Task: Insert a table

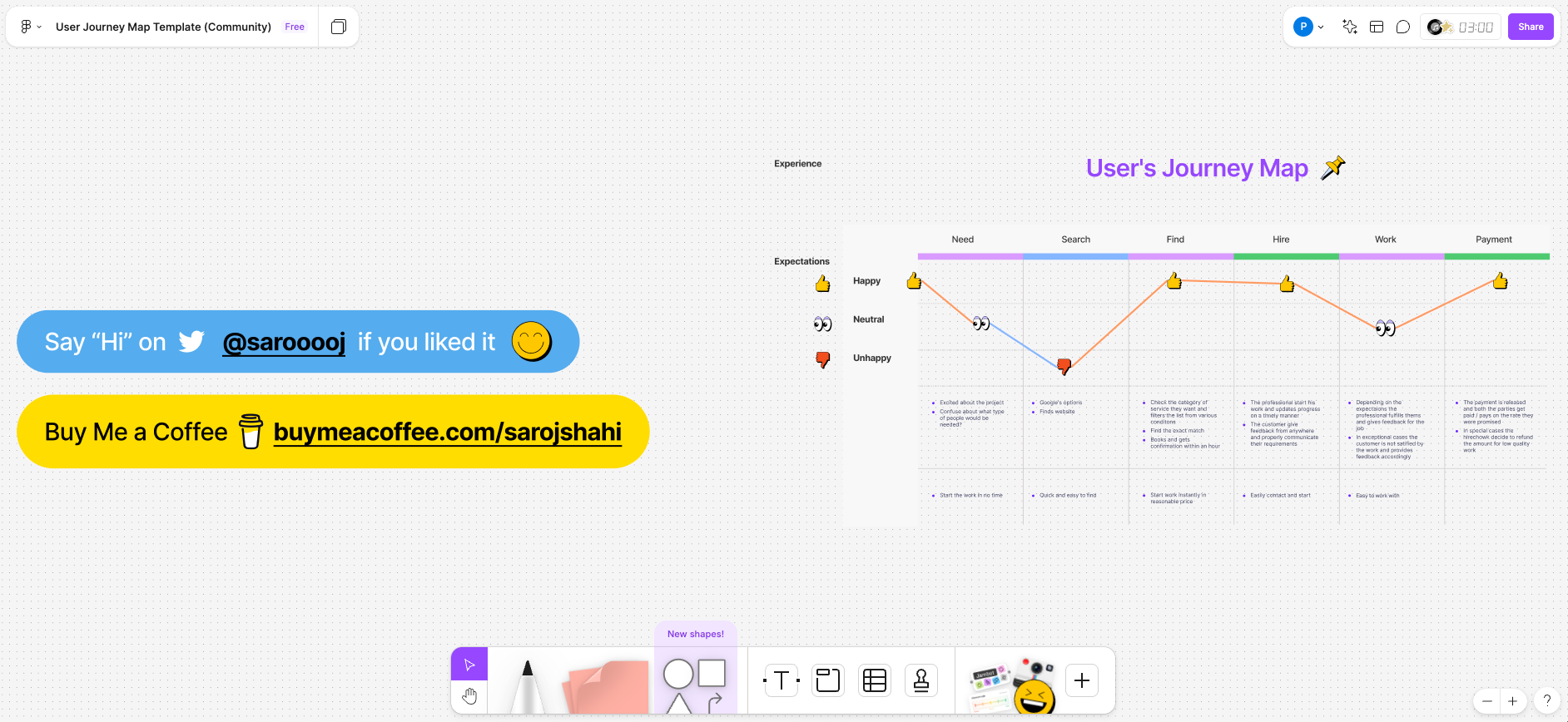Action: pyautogui.click(x=875, y=680)
